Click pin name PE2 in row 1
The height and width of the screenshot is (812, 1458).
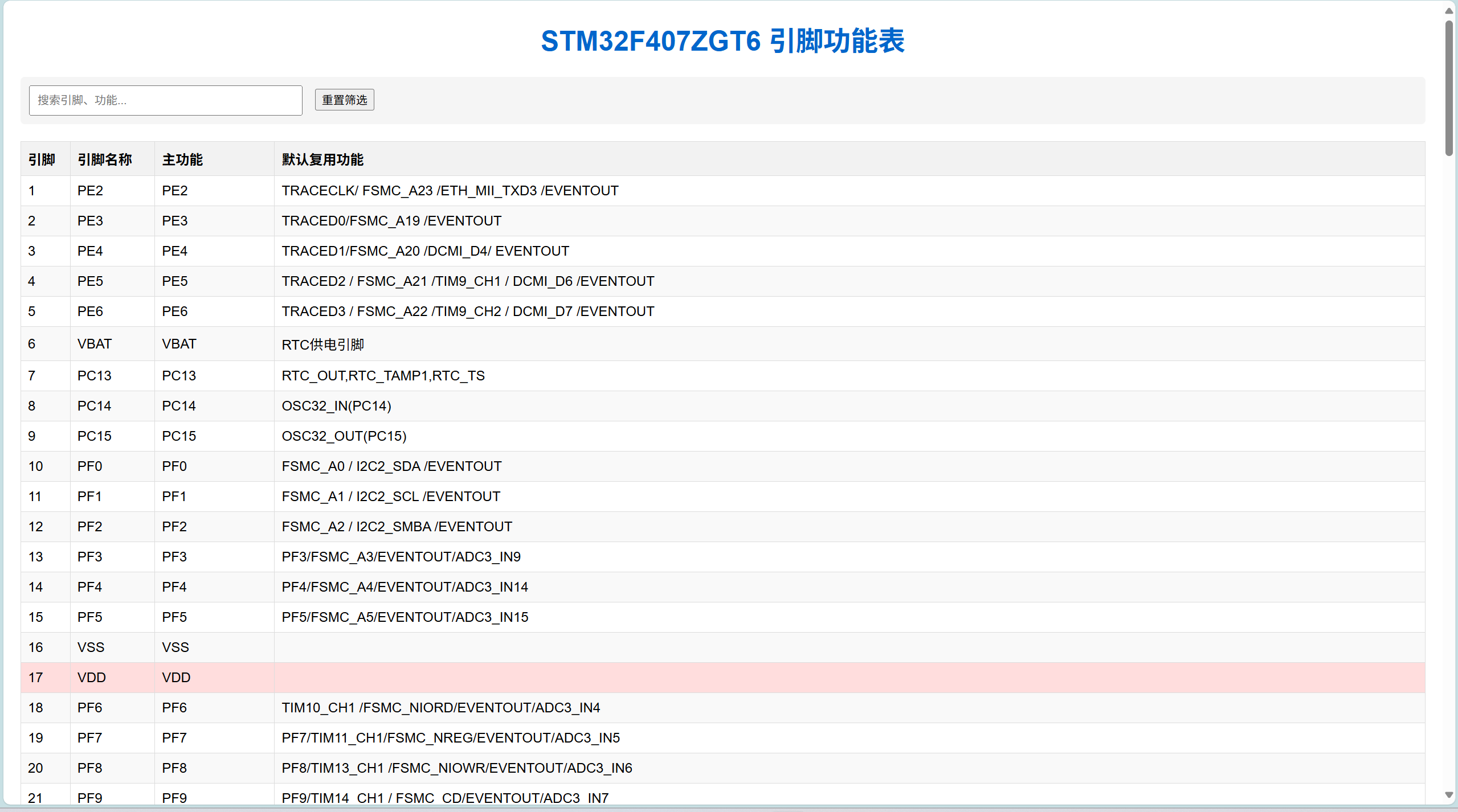pyautogui.click(x=112, y=191)
